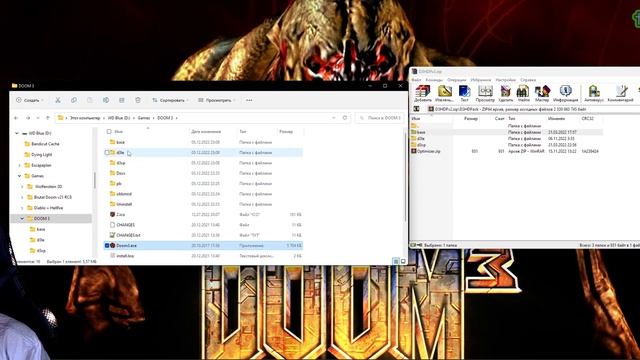Go forward with Explorer's forward arrow
The height and width of the screenshot is (360, 640).
point(28,118)
